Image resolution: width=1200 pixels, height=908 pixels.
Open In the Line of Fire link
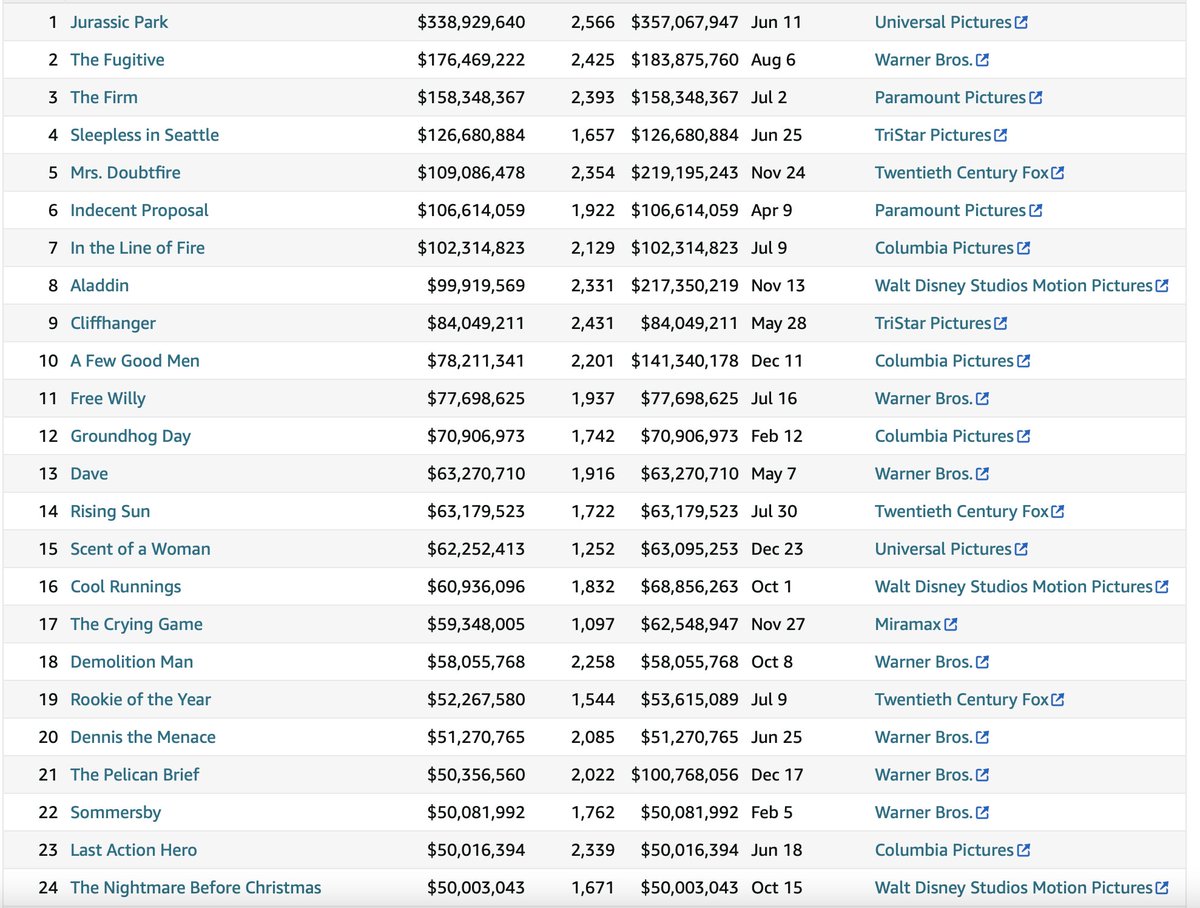[137, 248]
